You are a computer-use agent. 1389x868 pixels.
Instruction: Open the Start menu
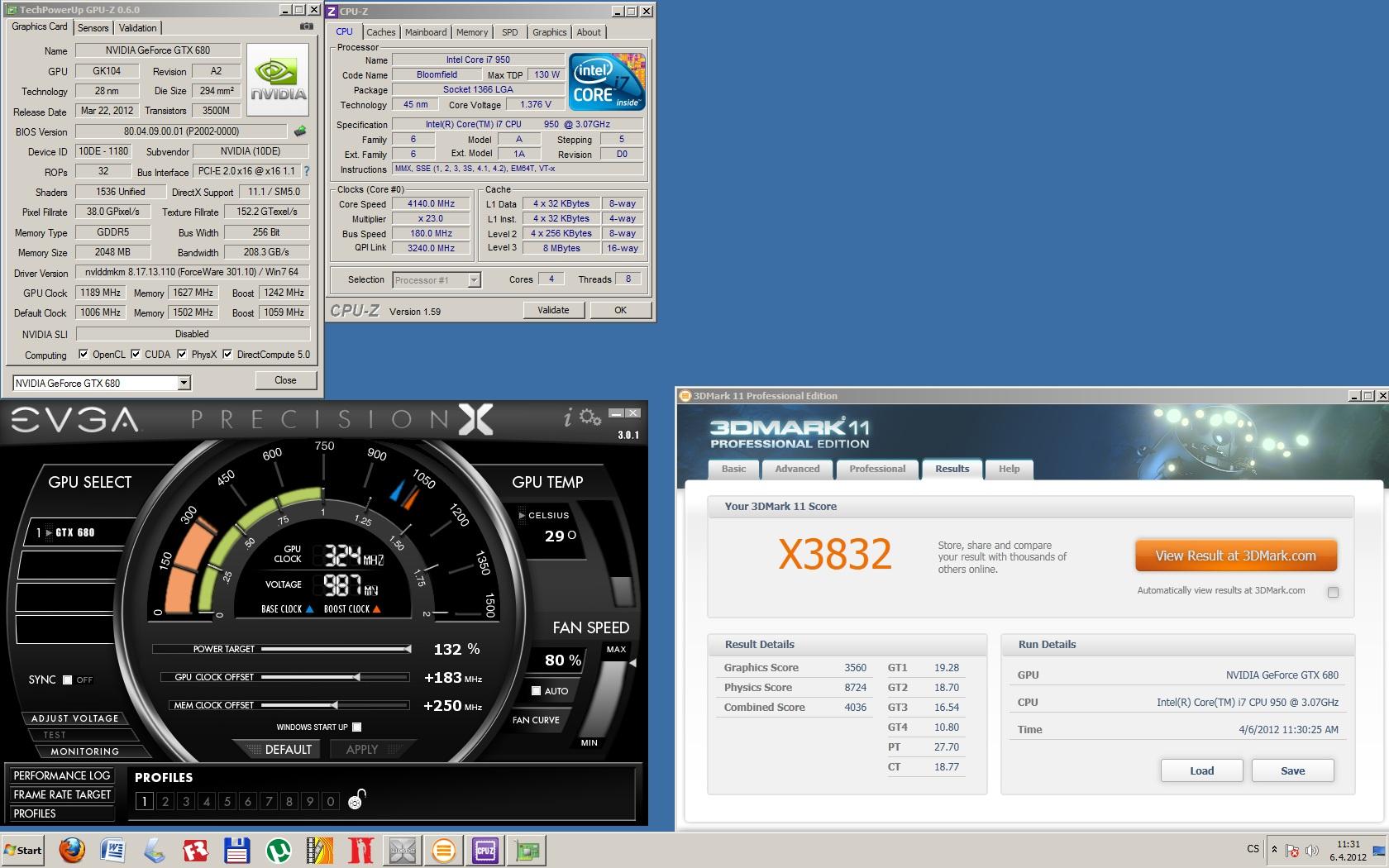pos(23,850)
